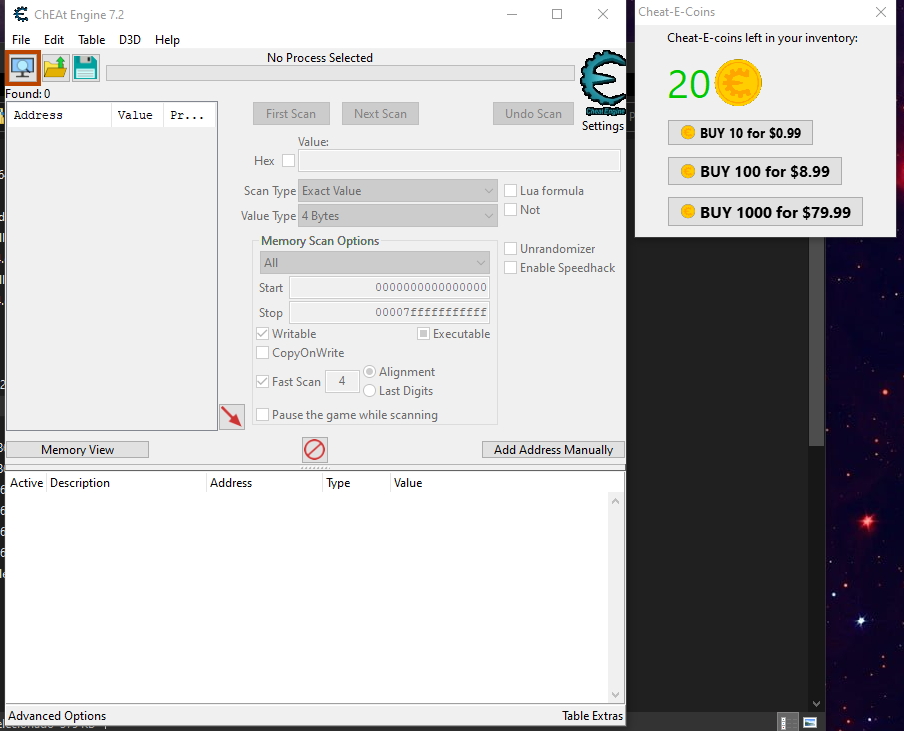Uncheck the Writable checkbox
The height and width of the screenshot is (731, 904).
pos(262,334)
